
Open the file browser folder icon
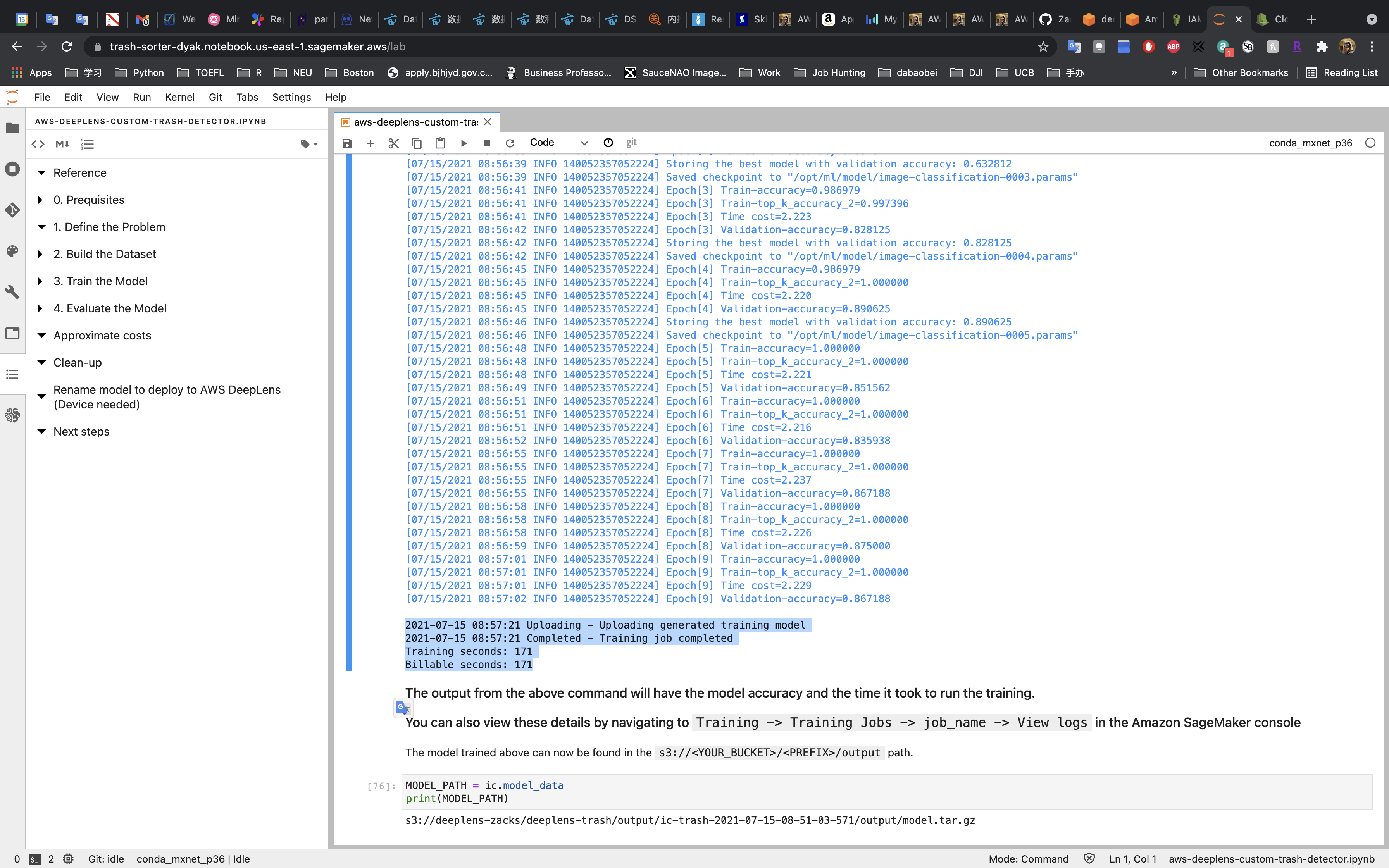pyautogui.click(x=12, y=127)
